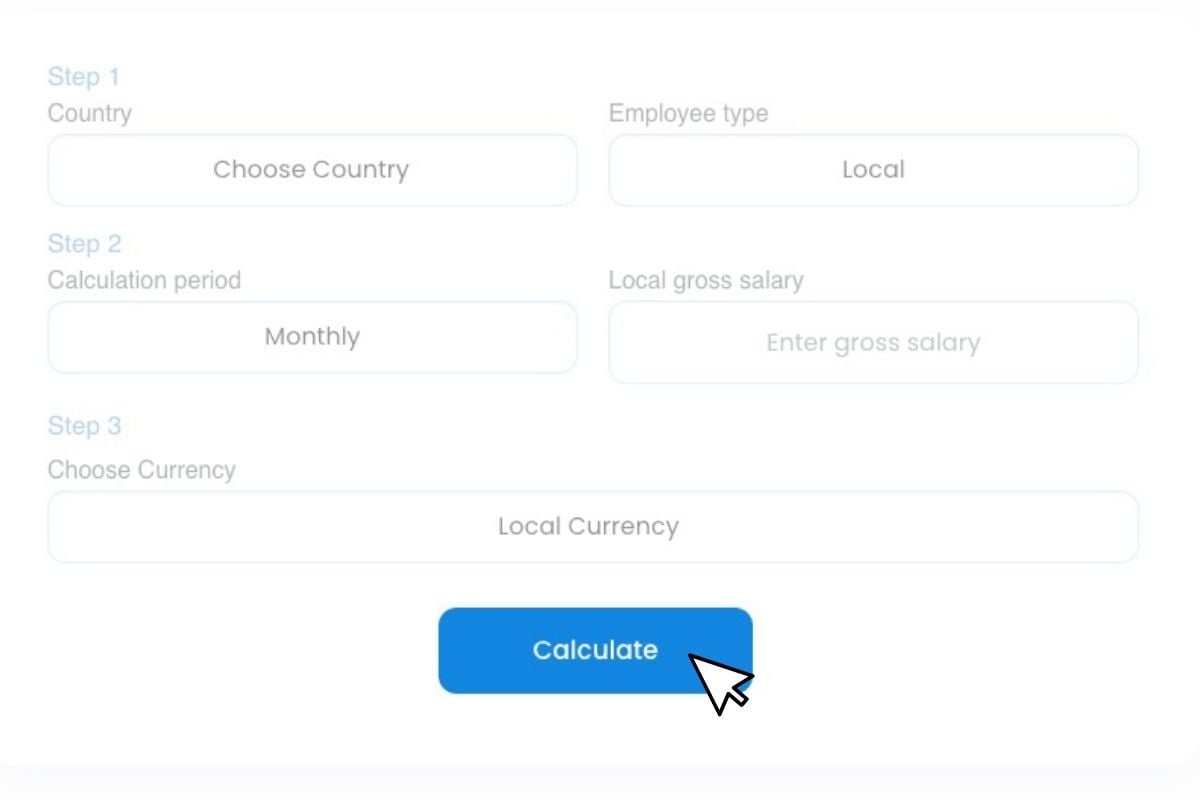Click the Choose Currency label

tap(141, 469)
